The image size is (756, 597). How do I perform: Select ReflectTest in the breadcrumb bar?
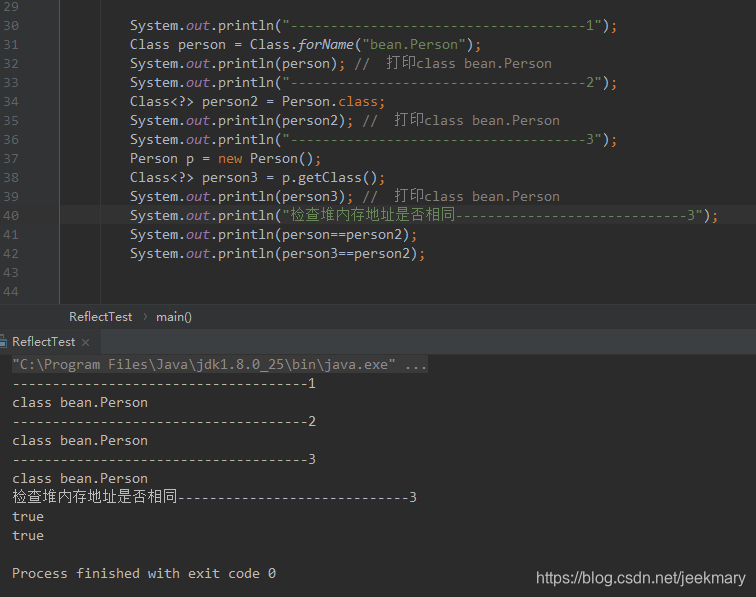tap(100, 317)
